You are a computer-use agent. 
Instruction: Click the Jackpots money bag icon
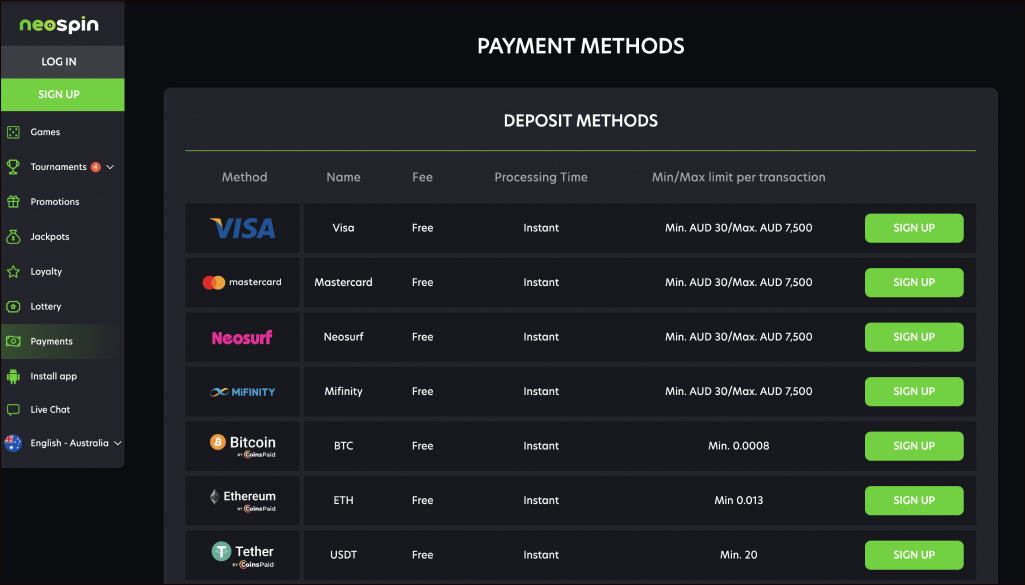coord(13,237)
